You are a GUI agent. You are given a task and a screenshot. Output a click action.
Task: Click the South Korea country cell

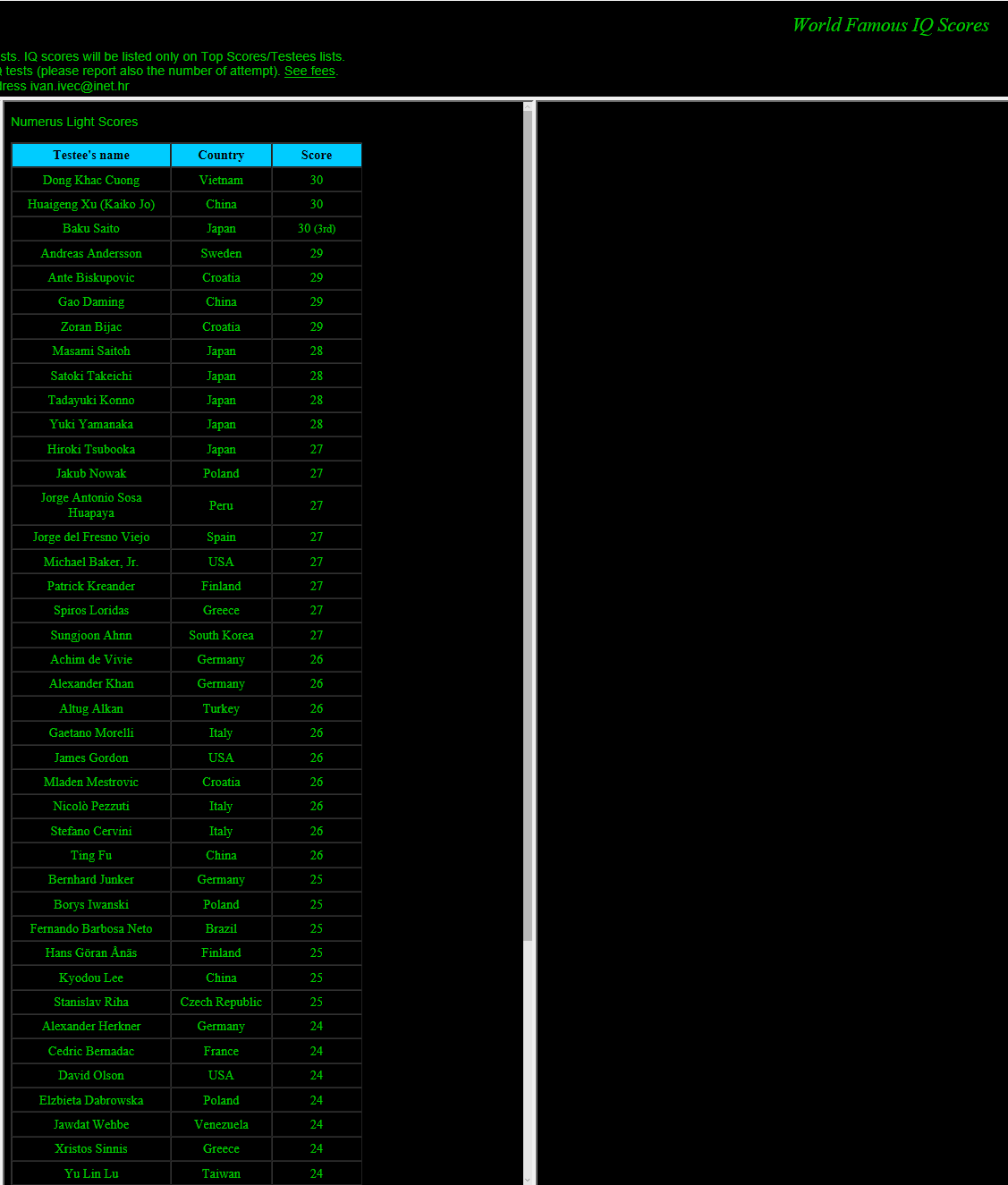point(221,636)
